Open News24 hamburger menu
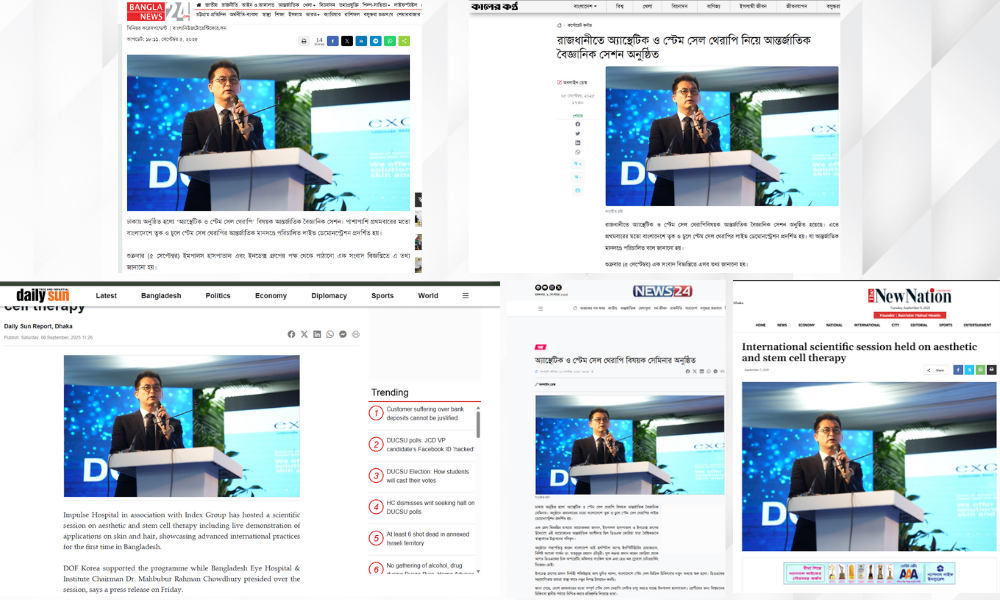The height and width of the screenshot is (600, 1000). tap(540, 309)
